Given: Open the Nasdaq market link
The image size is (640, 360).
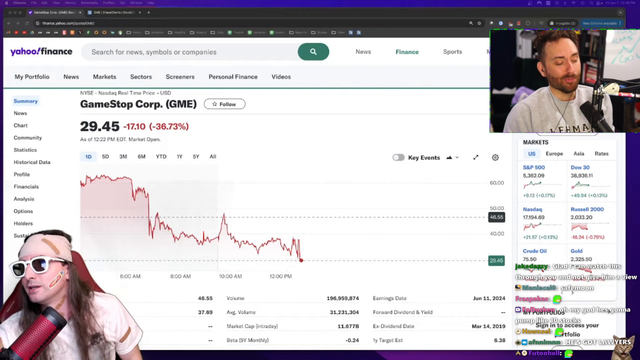Looking at the screenshot, I should (x=532, y=209).
